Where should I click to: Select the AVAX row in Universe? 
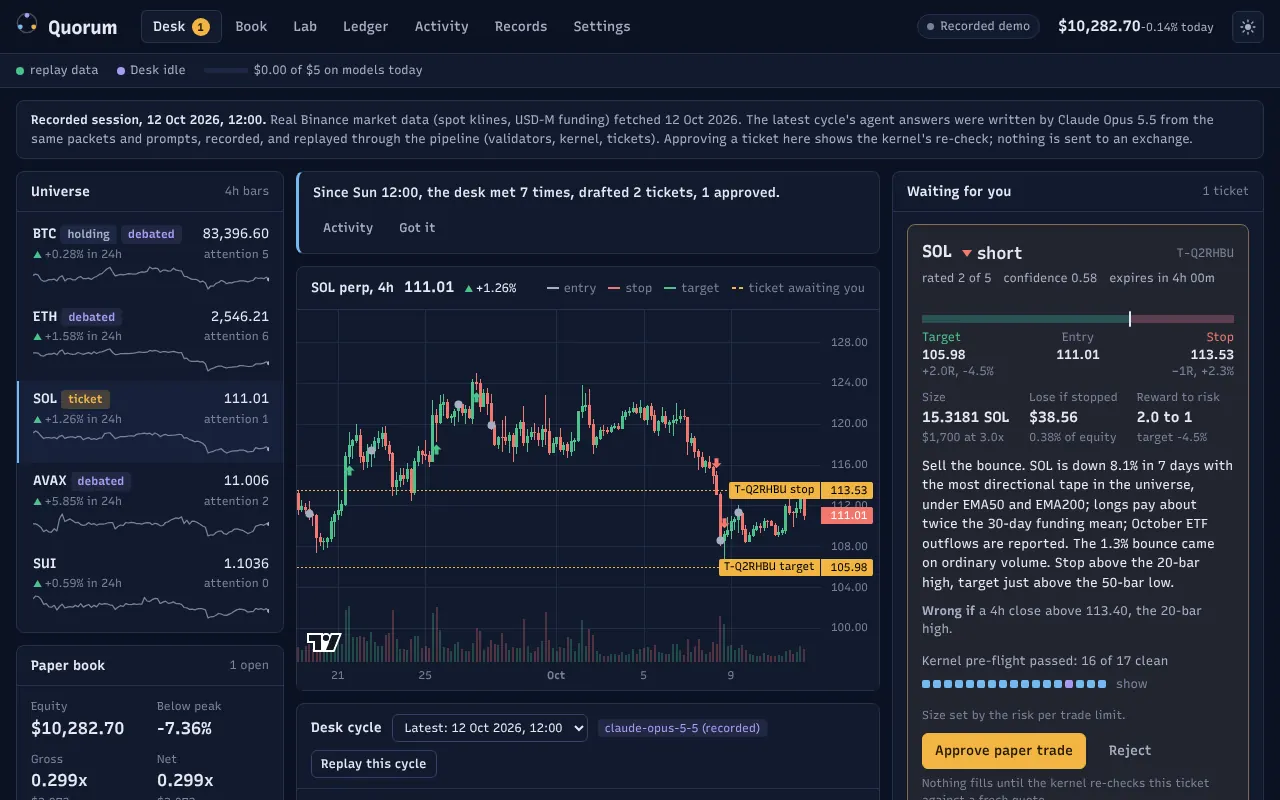150,503
